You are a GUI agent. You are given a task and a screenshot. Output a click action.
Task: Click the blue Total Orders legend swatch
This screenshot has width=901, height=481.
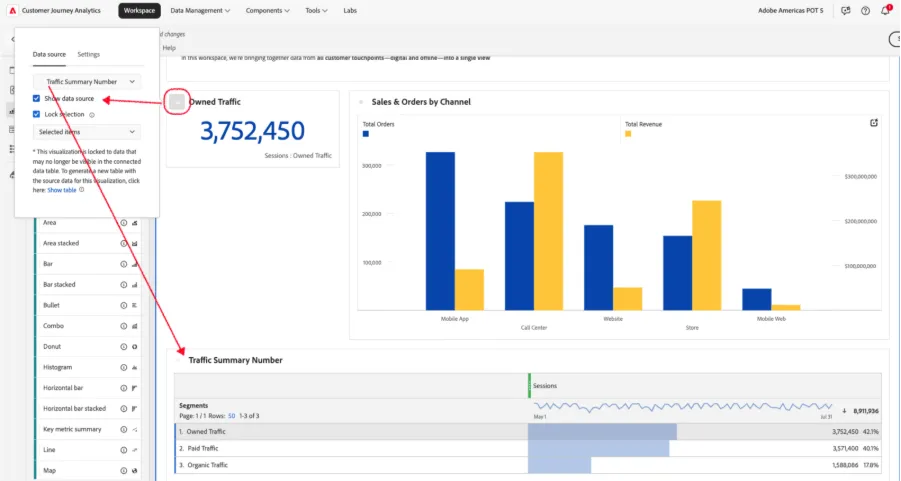click(365, 134)
